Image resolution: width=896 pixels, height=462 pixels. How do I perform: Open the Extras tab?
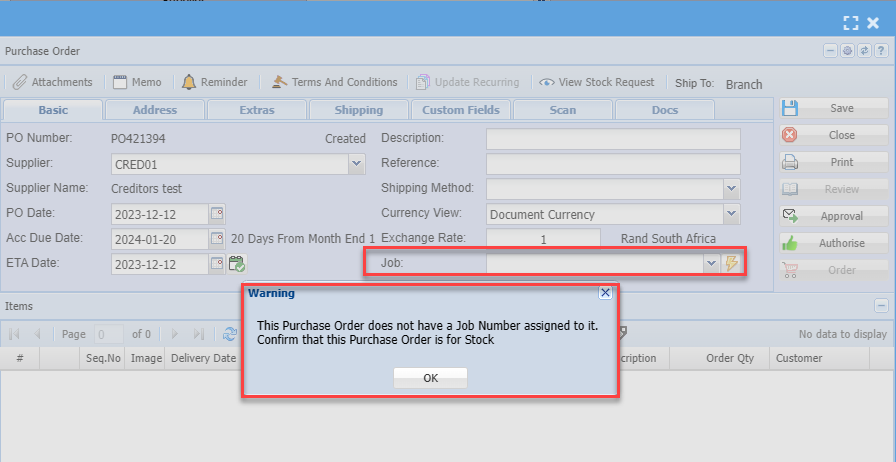coord(257,110)
